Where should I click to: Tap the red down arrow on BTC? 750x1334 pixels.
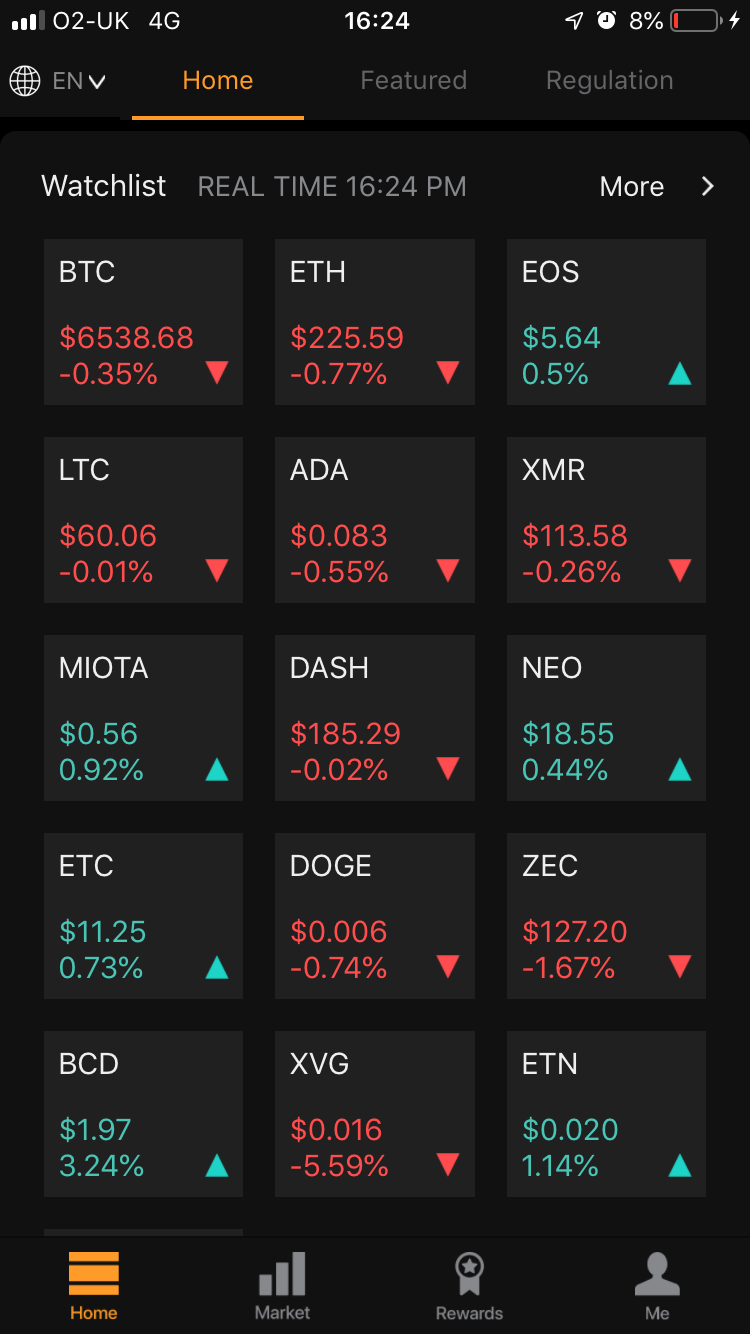216,373
